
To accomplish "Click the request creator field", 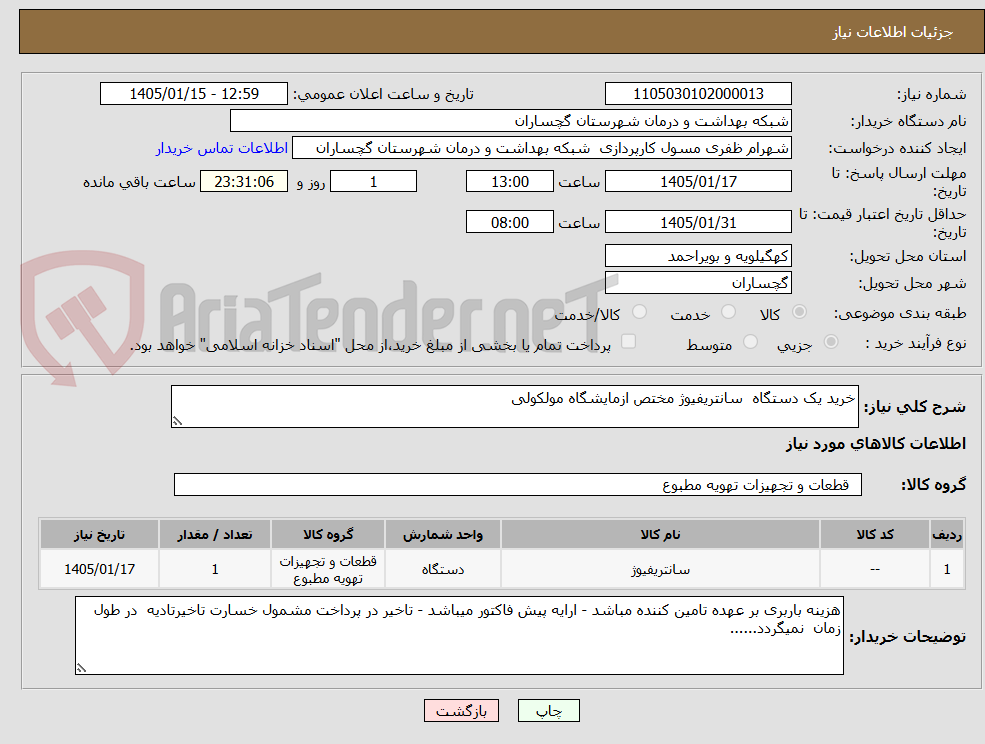I will tap(541, 148).
